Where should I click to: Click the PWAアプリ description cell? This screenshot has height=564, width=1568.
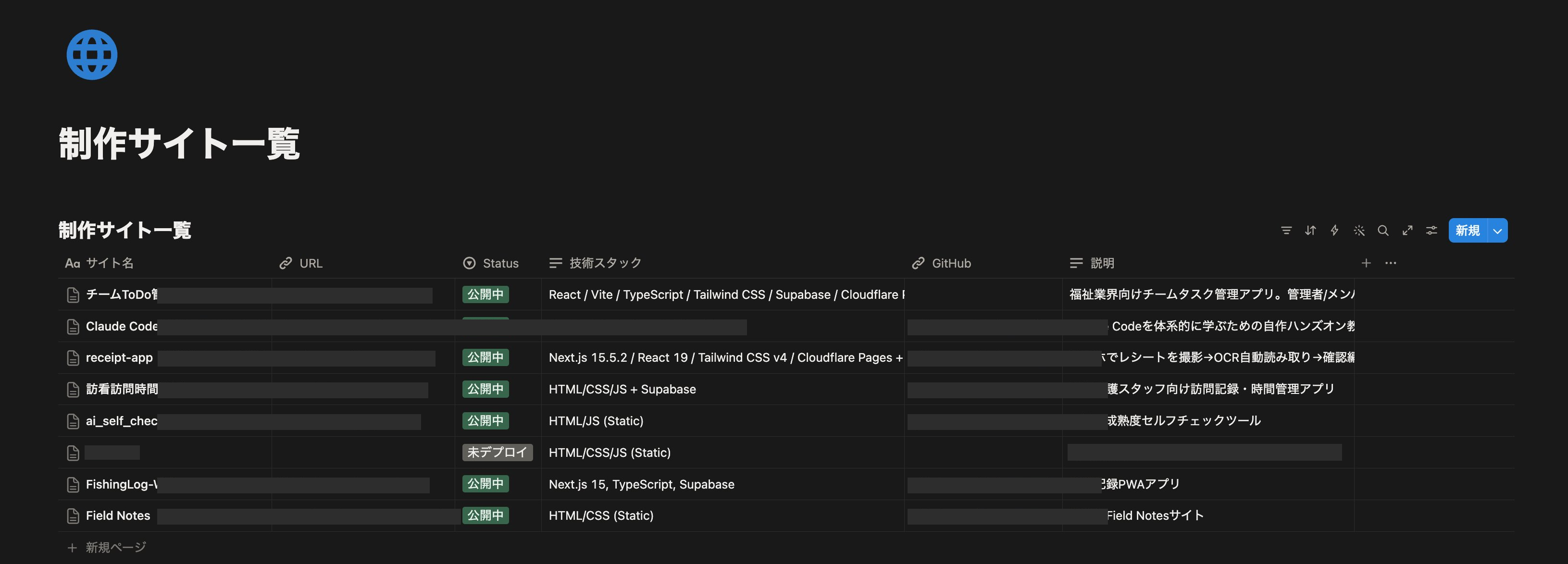tap(1208, 484)
